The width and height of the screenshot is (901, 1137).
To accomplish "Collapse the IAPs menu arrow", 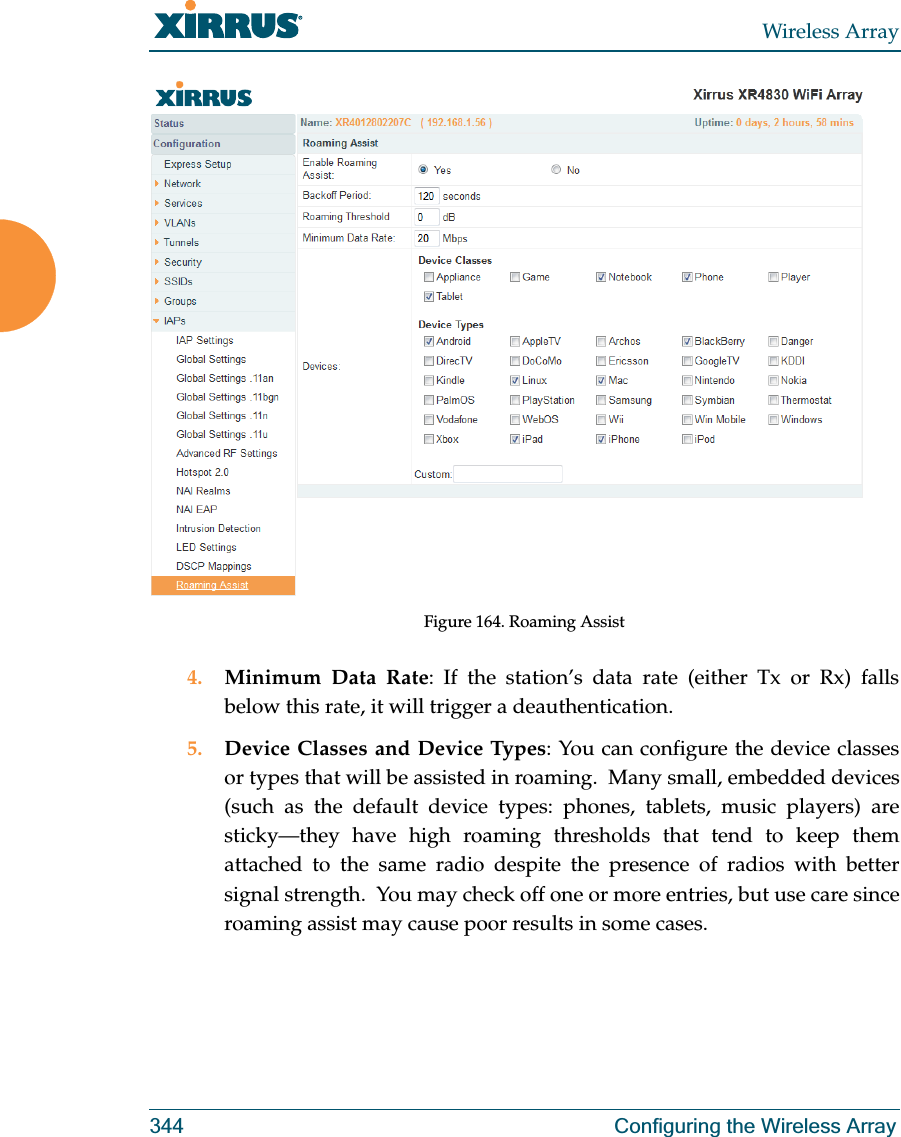I will (x=157, y=321).
